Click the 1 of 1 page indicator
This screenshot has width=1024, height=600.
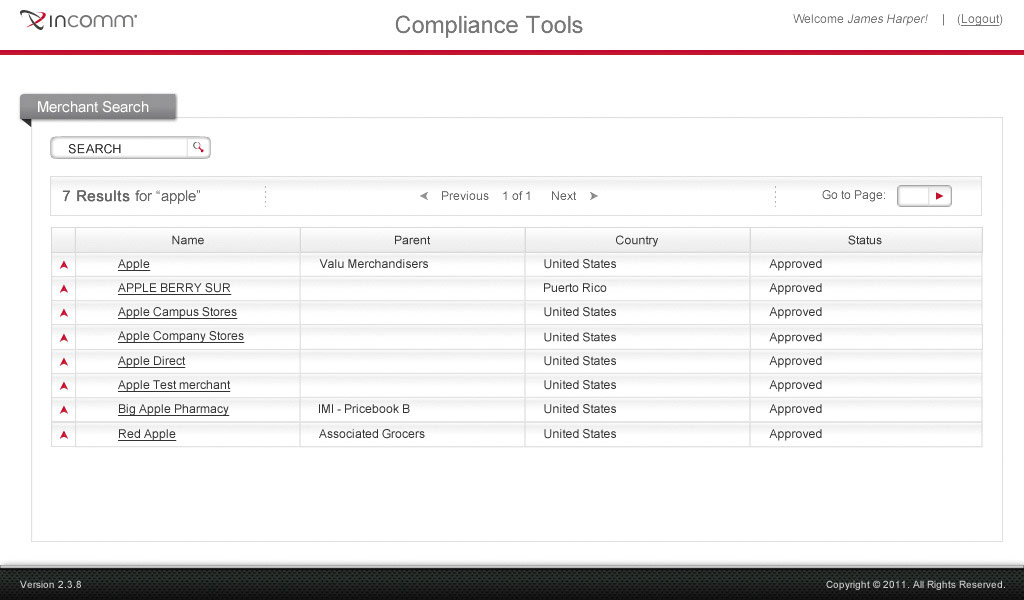click(517, 196)
